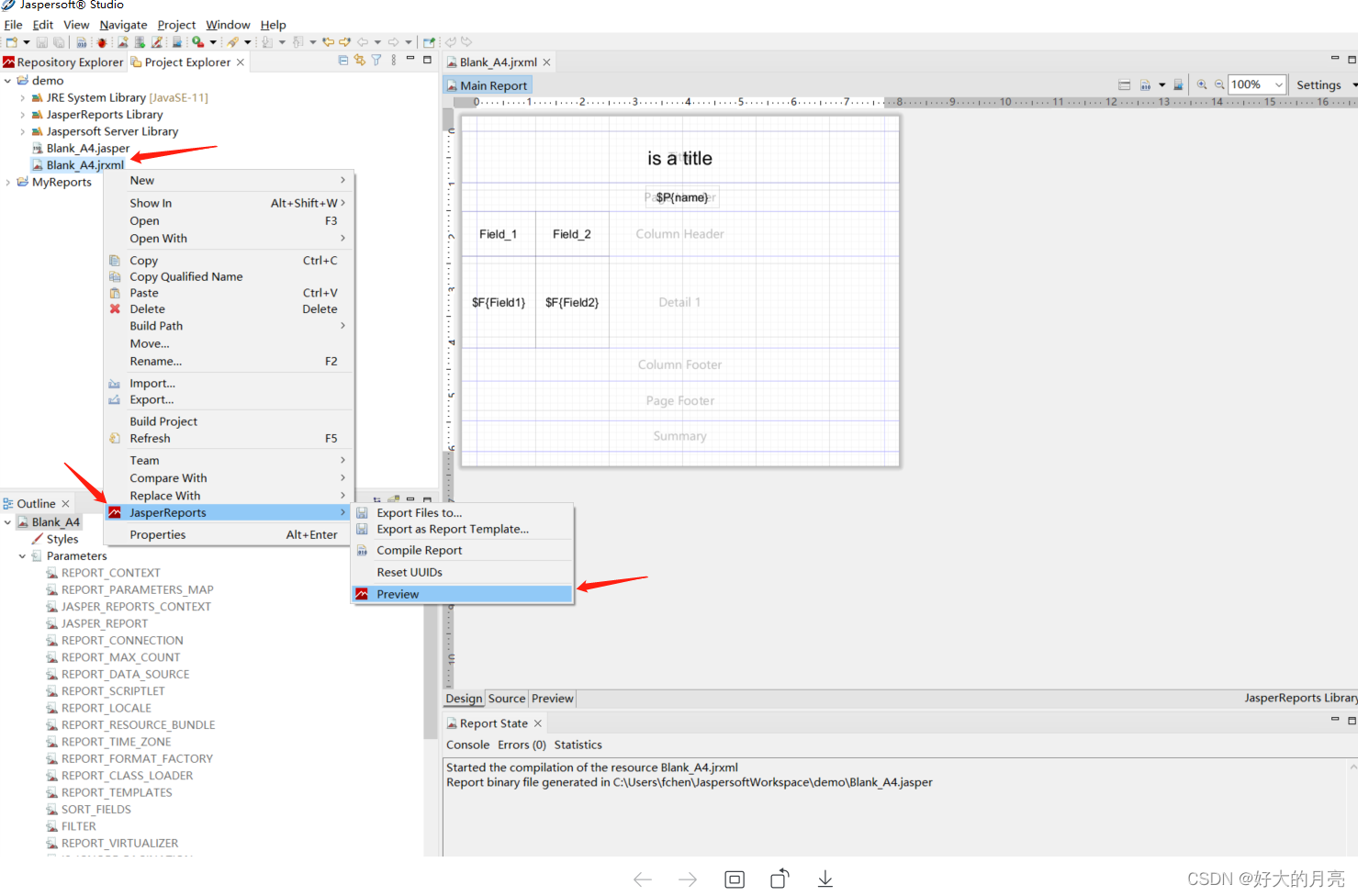Click the Compile Report (010) icon in the main toolbar

point(82,42)
